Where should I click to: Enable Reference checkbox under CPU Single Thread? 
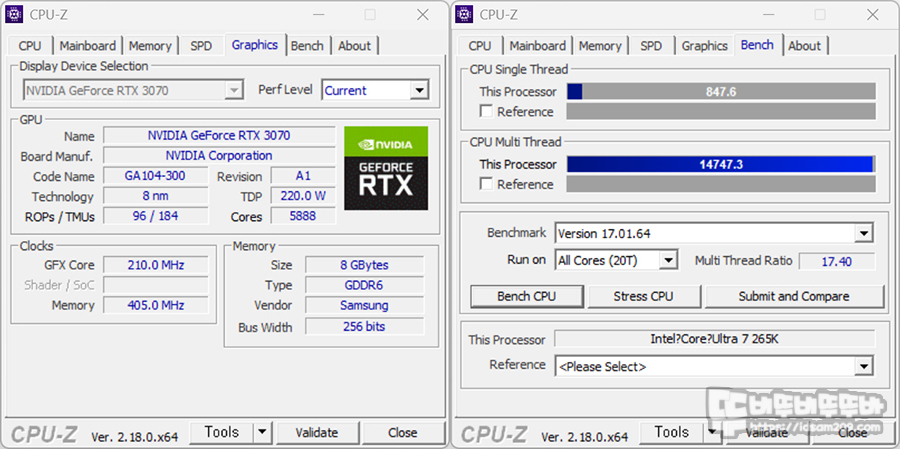(486, 111)
